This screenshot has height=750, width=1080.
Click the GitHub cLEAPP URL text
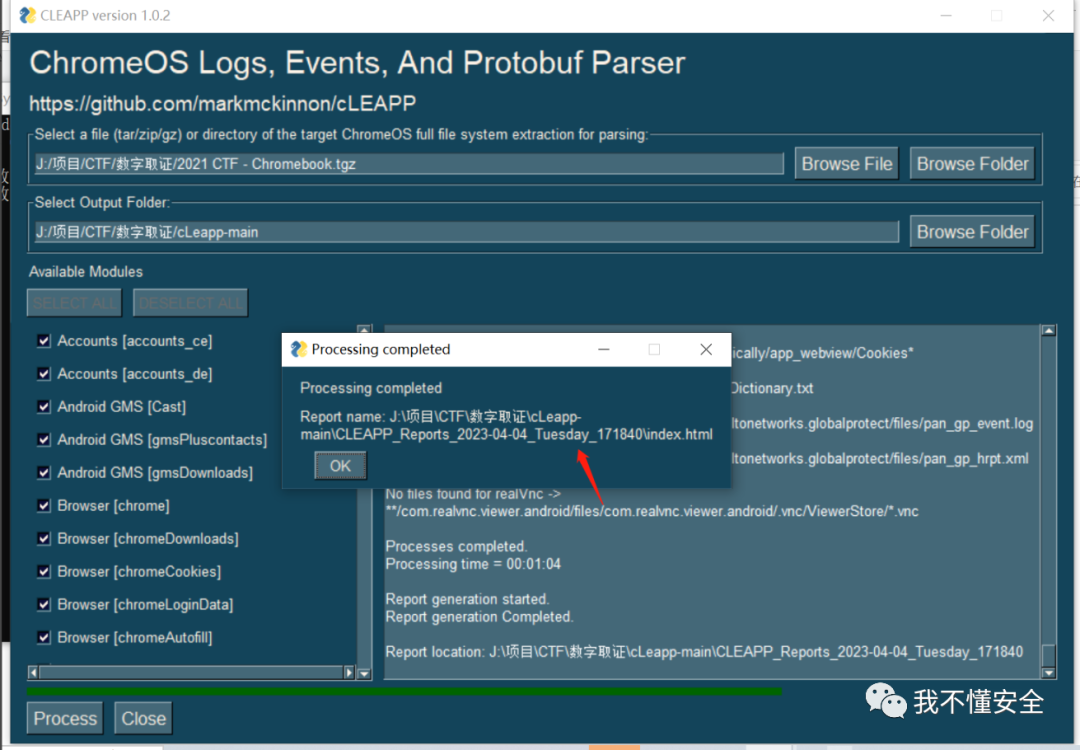click(x=222, y=103)
